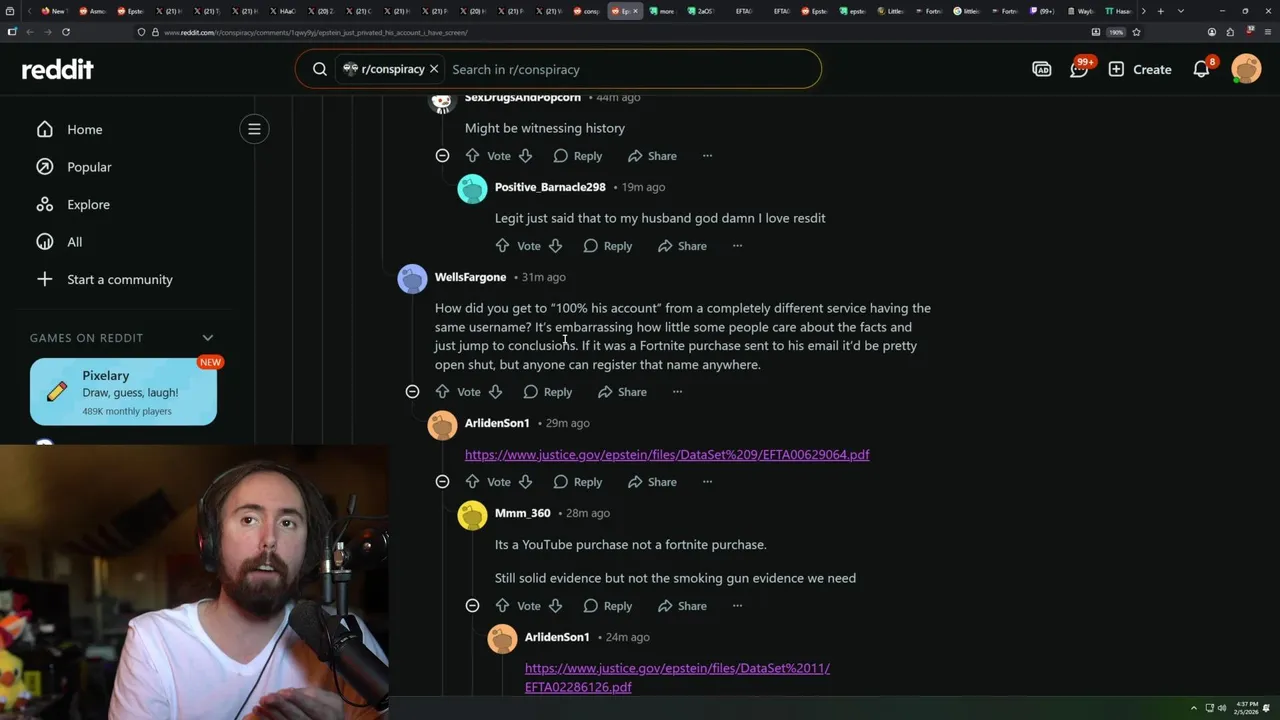The height and width of the screenshot is (720, 1280).
Task: Open the EFTA00629064.pdf justice.gov link
Action: click(667, 454)
